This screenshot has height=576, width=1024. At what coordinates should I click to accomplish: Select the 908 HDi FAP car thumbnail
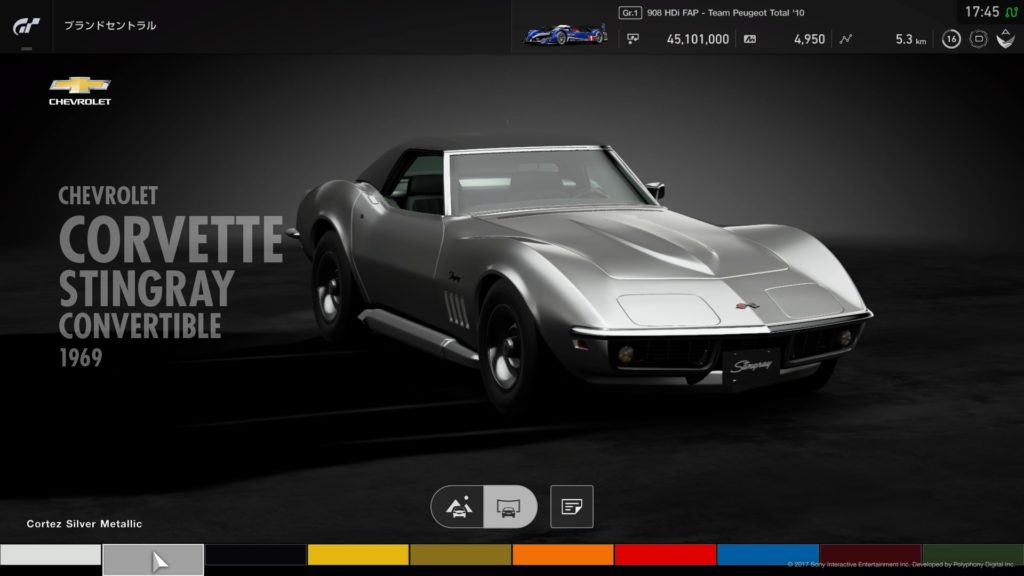pyautogui.click(x=566, y=33)
